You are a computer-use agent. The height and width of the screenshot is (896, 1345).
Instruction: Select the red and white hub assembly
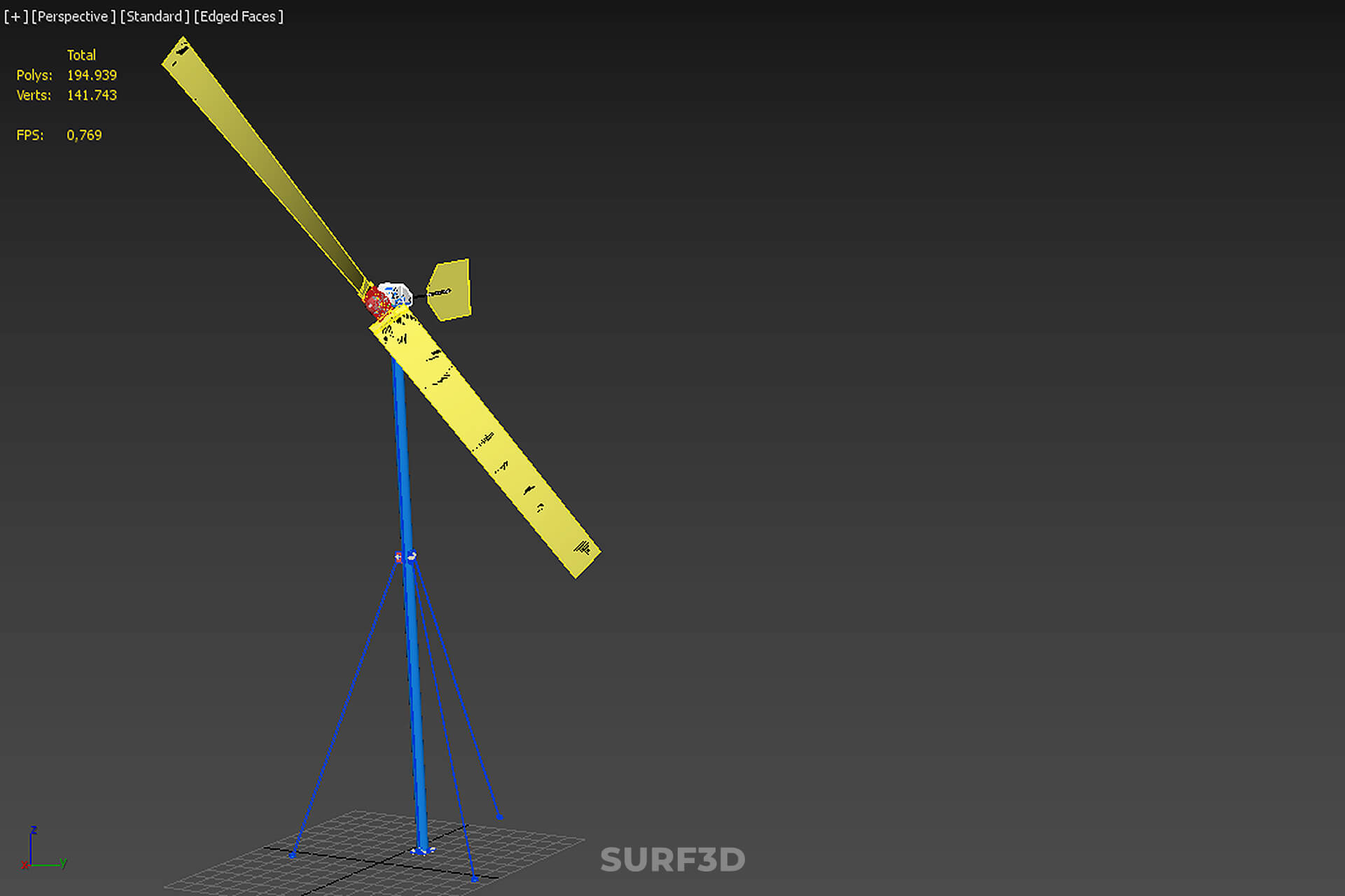[x=387, y=300]
